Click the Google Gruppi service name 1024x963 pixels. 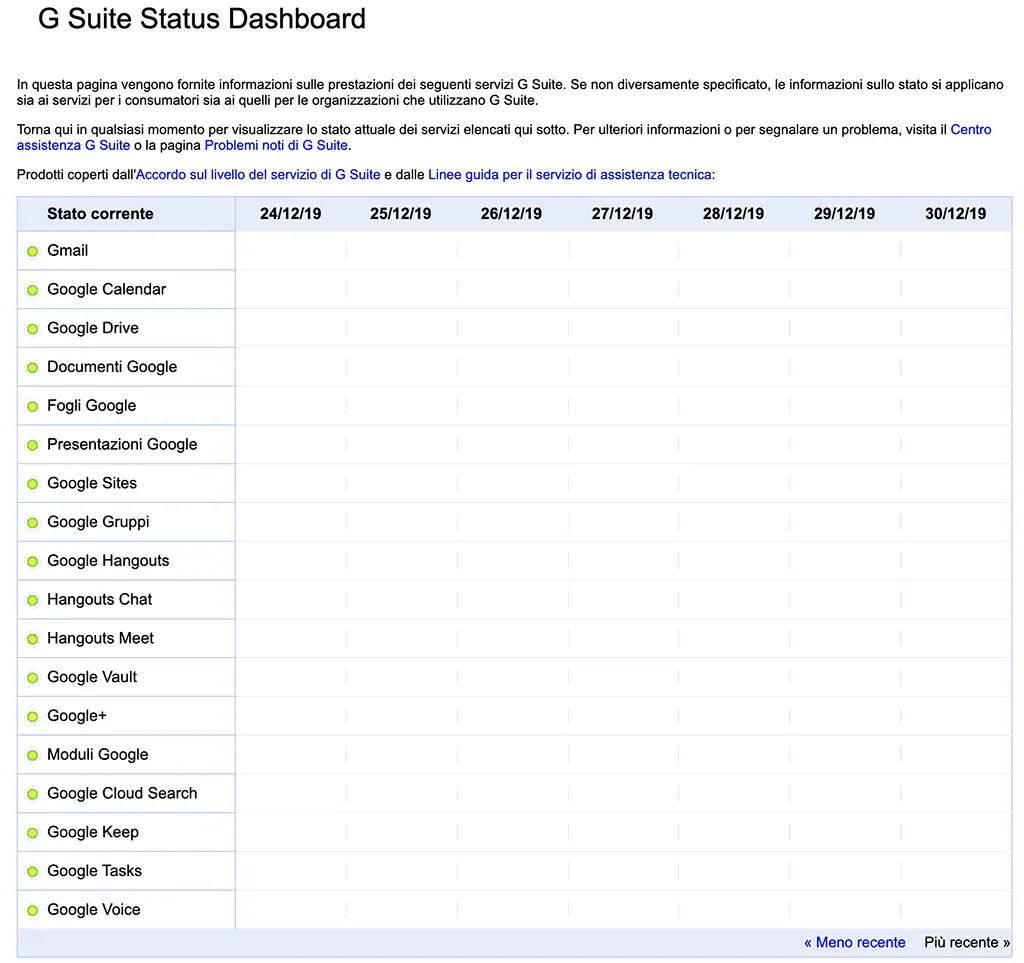(x=98, y=522)
